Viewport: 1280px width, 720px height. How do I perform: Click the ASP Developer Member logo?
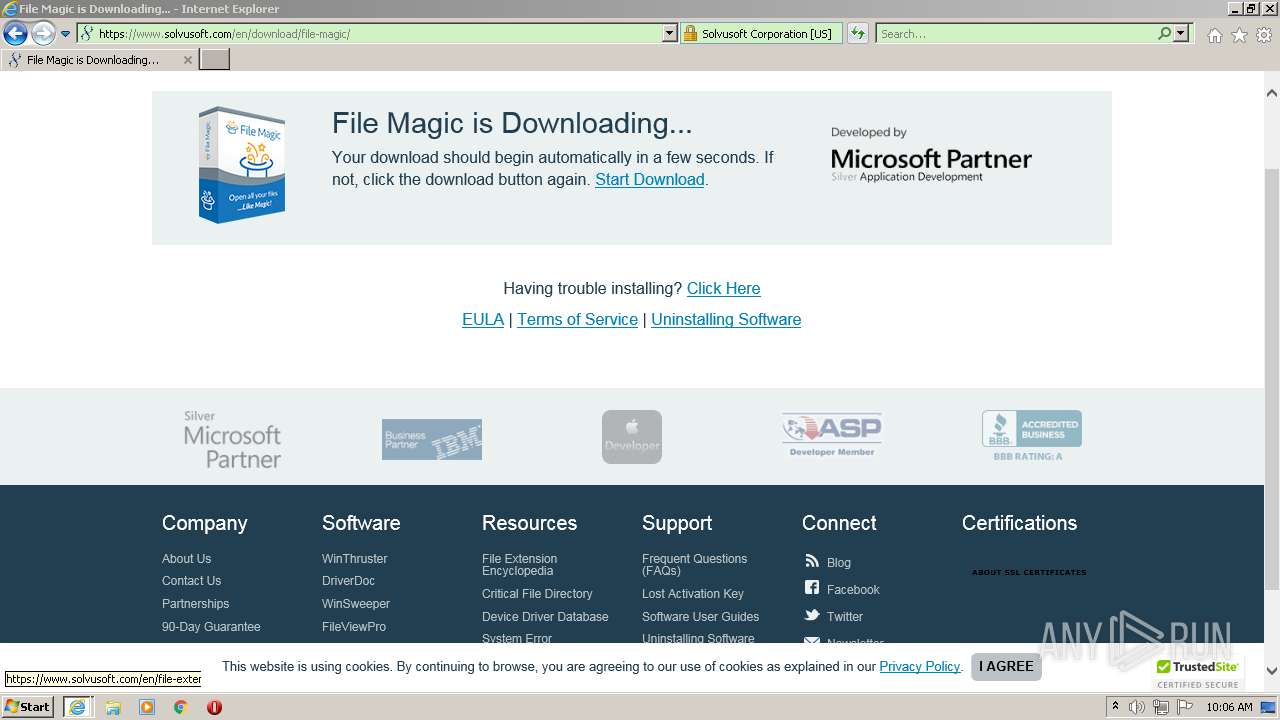pos(831,436)
